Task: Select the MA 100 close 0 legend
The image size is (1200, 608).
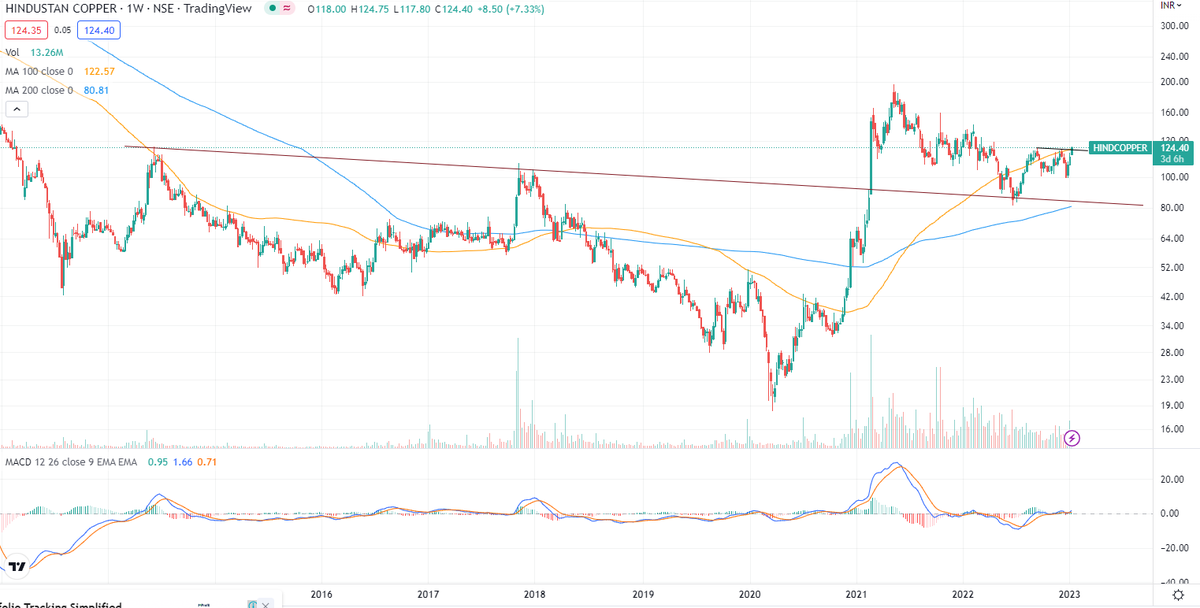Action: click(x=38, y=72)
